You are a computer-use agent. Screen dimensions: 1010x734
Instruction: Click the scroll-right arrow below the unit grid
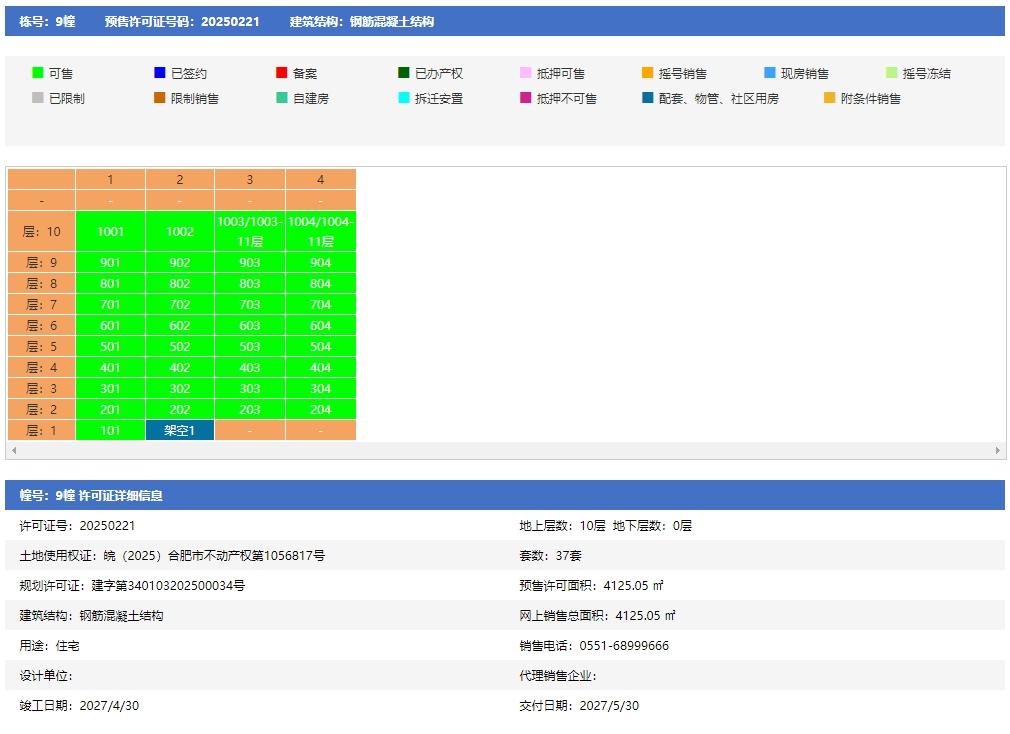point(997,450)
